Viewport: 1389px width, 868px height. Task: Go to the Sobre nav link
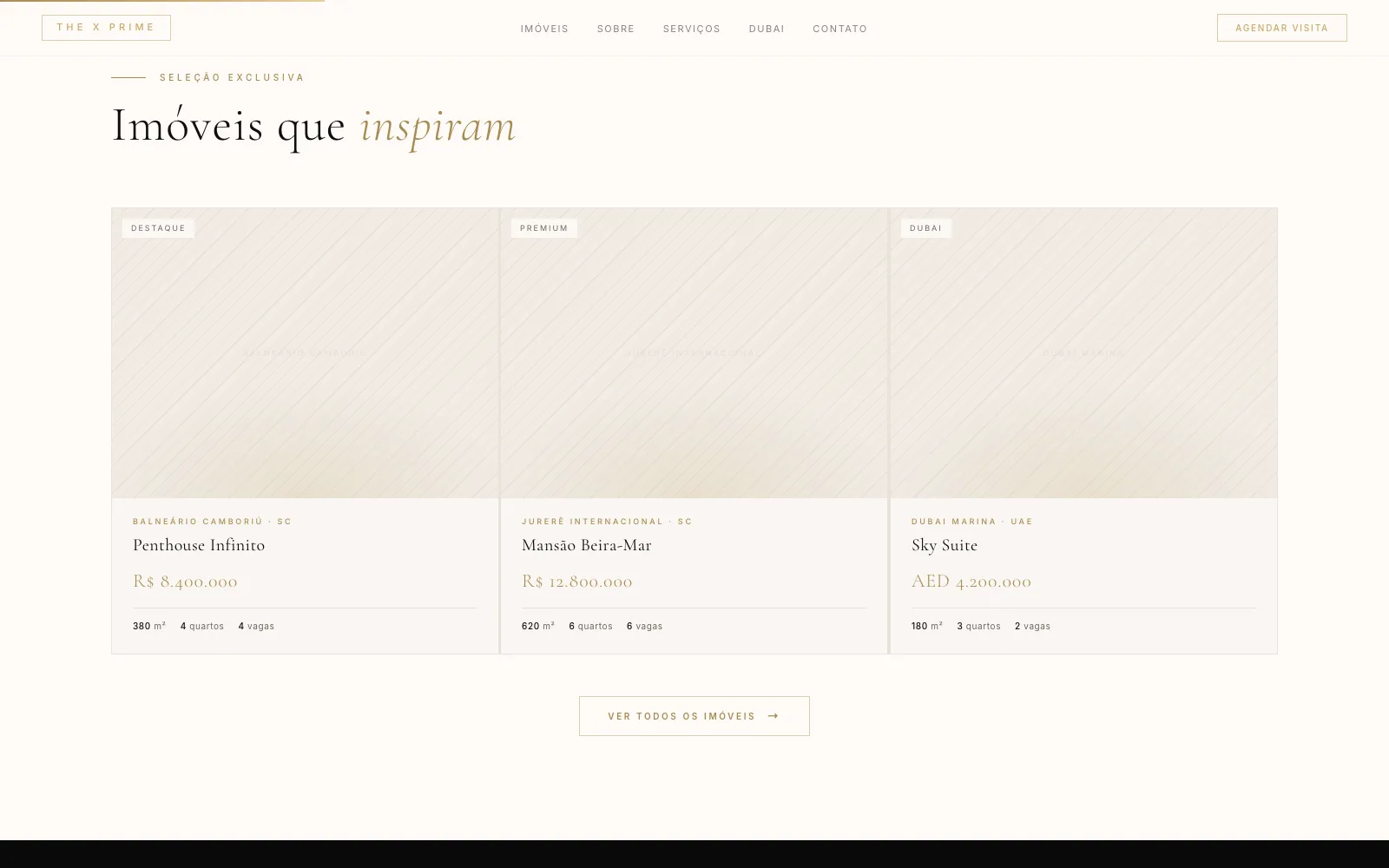616,29
